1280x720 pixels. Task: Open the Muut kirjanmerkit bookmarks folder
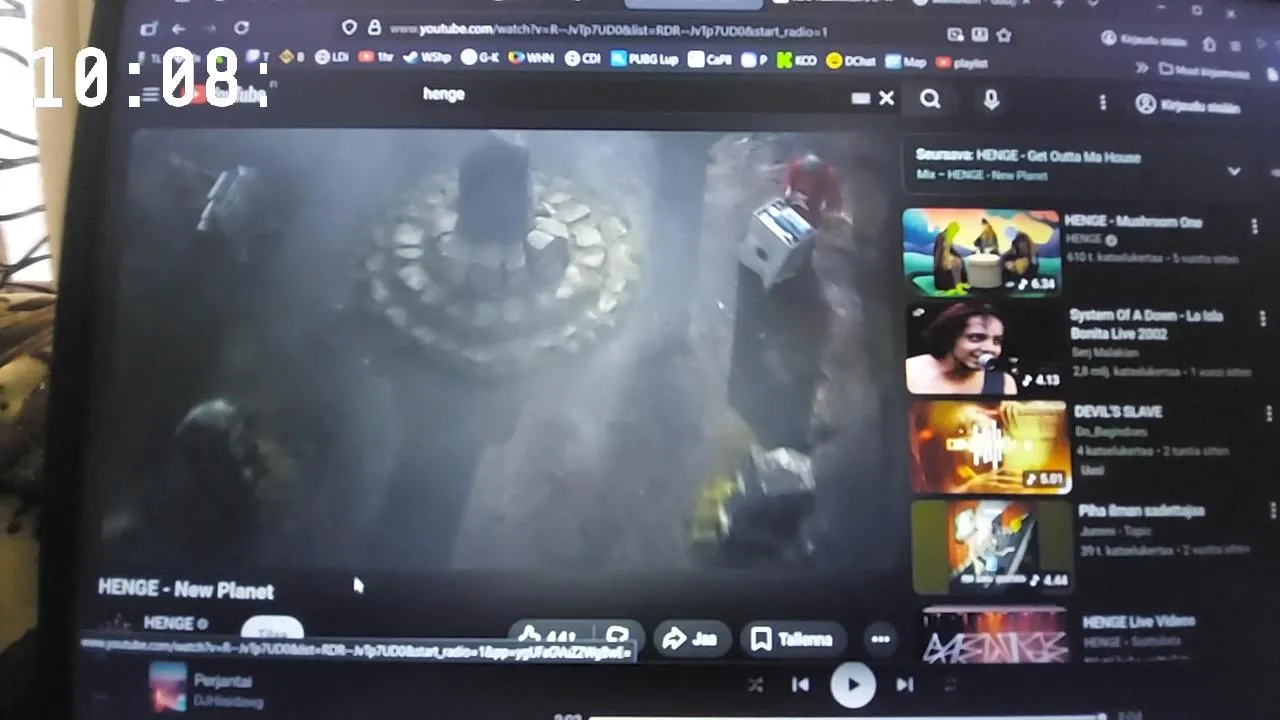(1204, 71)
